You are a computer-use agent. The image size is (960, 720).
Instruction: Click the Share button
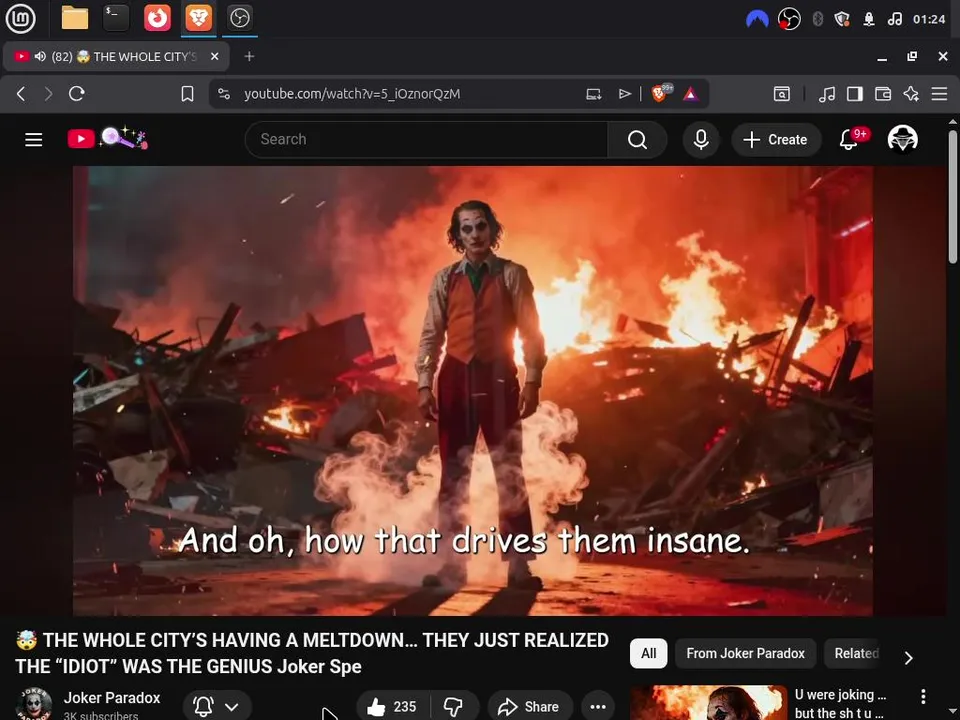pyautogui.click(x=530, y=707)
